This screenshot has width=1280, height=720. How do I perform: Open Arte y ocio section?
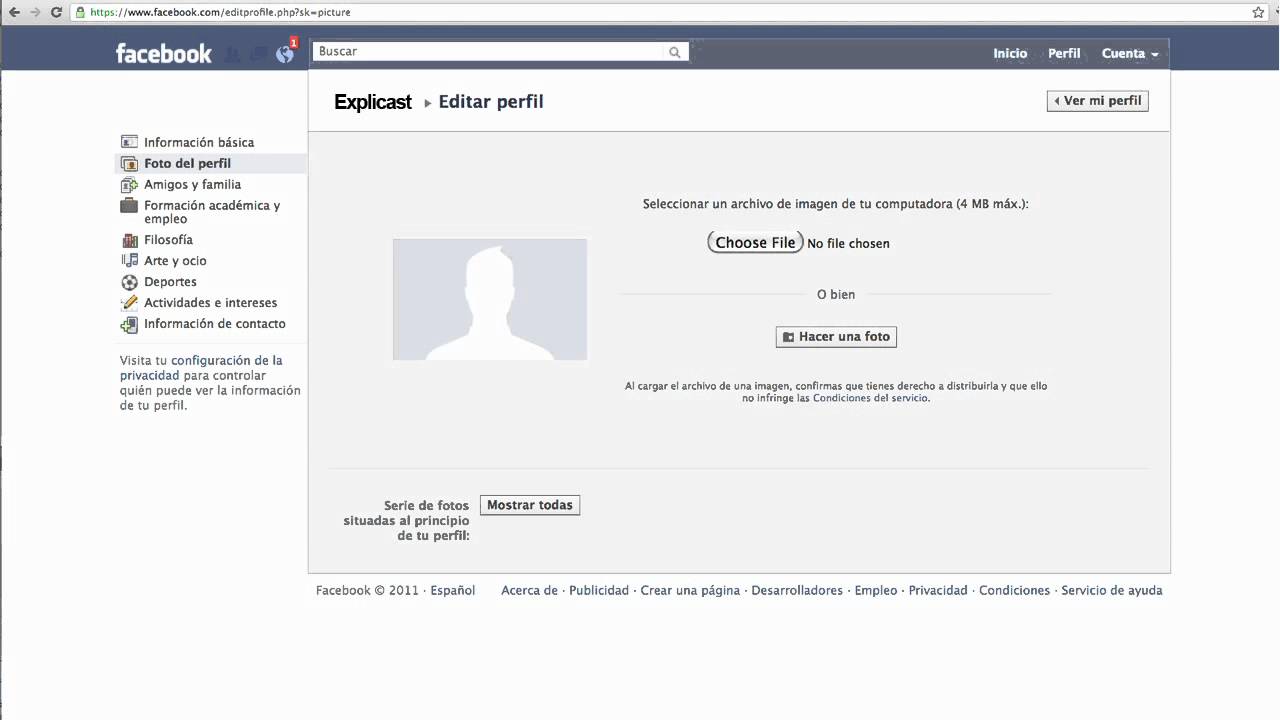pos(175,261)
